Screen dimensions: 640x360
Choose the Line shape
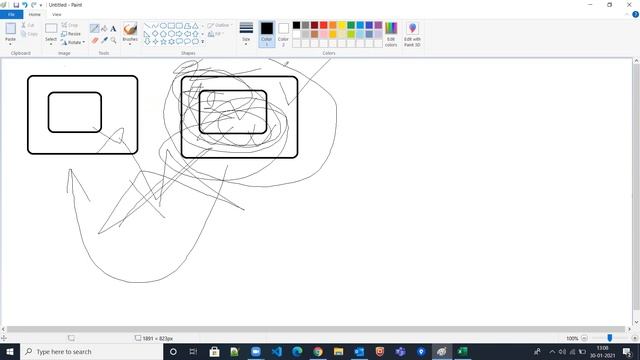[x=147, y=25]
